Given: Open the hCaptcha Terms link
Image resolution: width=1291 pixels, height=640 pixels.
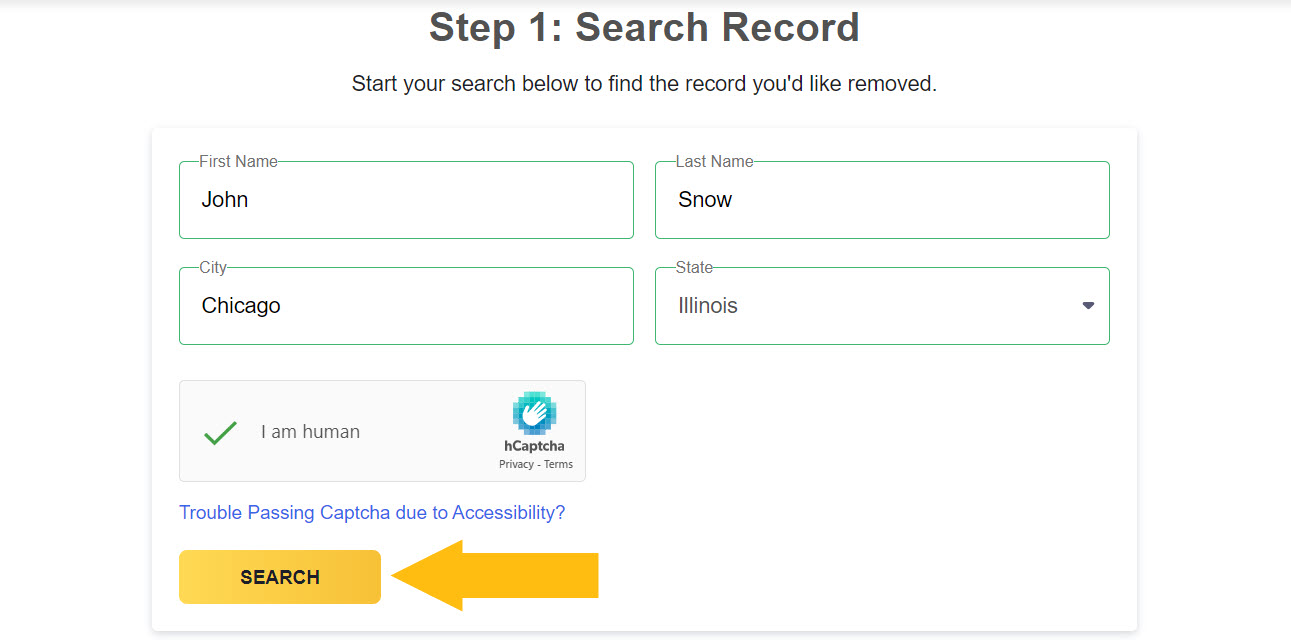Looking at the screenshot, I should coord(558,464).
